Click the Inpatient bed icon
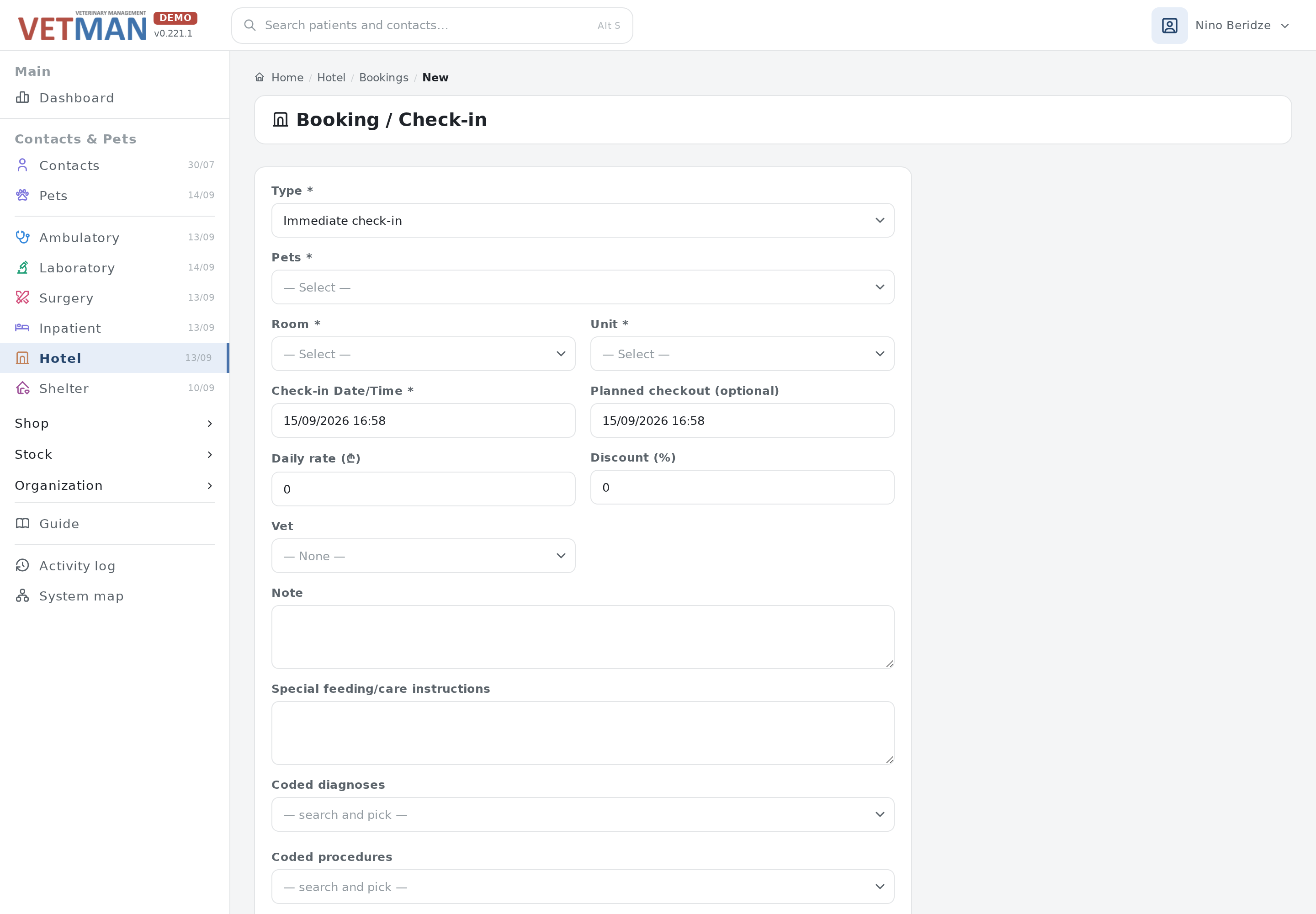The image size is (1316, 914). pos(22,328)
